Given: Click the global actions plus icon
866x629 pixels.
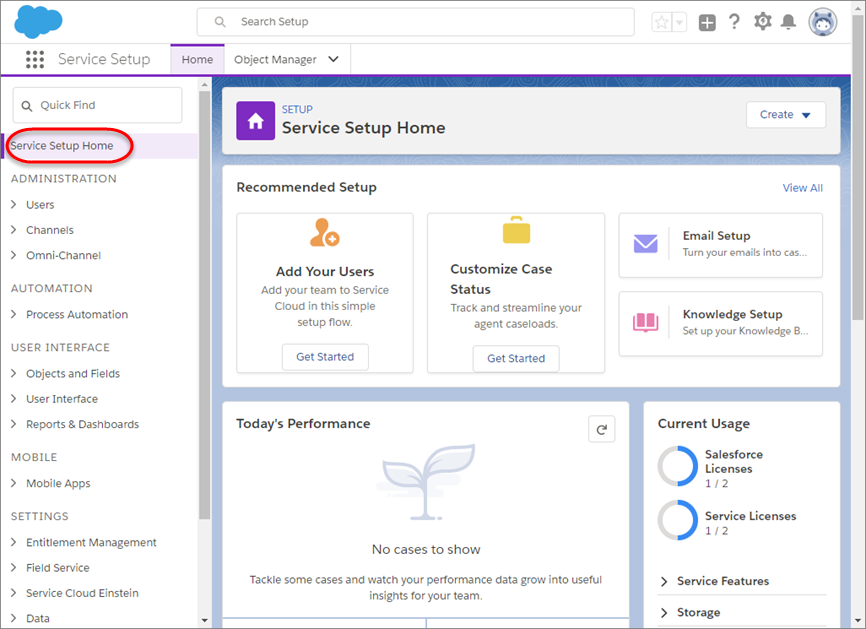Looking at the screenshot, I should coord(707,22).
